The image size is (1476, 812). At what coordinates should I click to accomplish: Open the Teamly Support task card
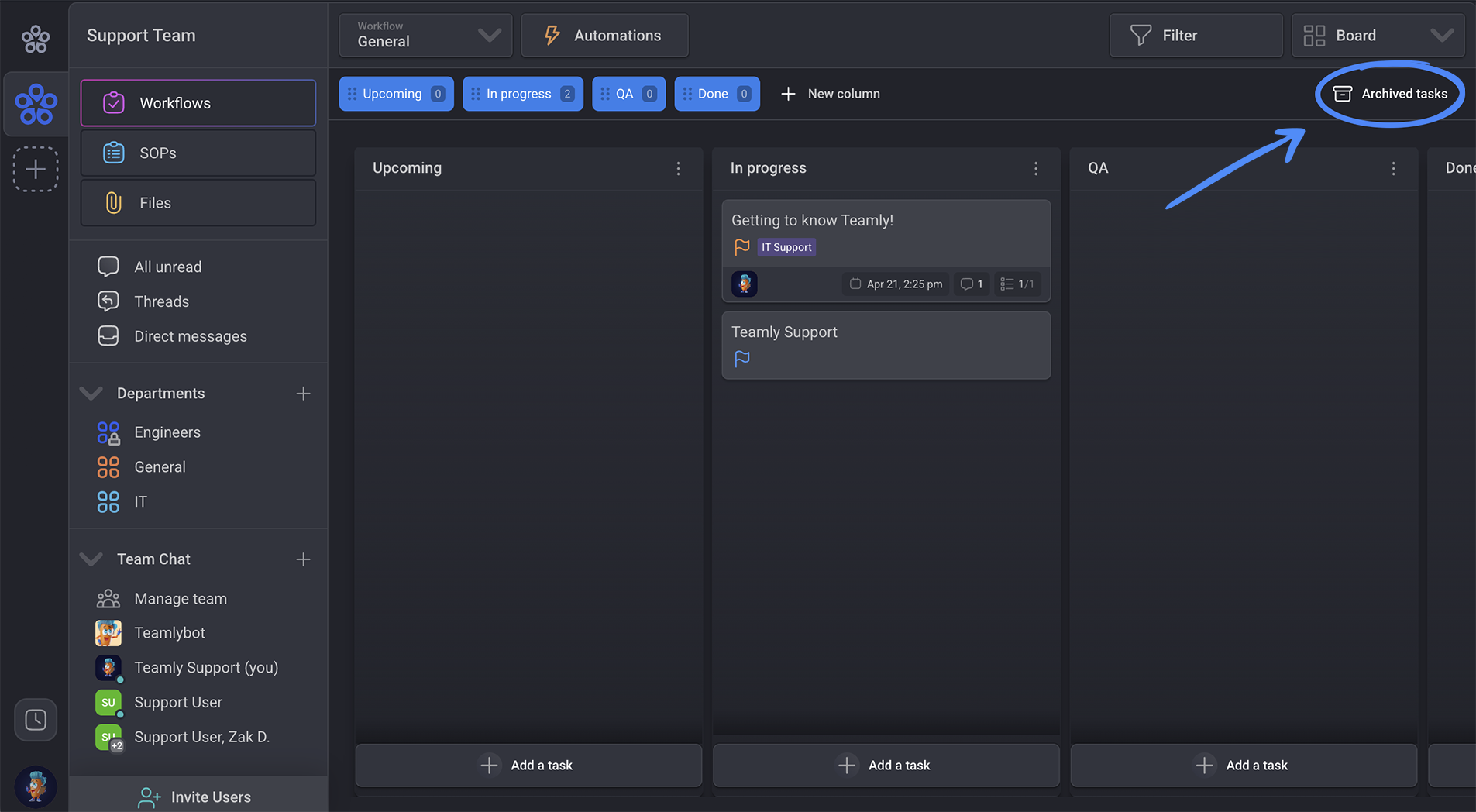click(886, 346)
